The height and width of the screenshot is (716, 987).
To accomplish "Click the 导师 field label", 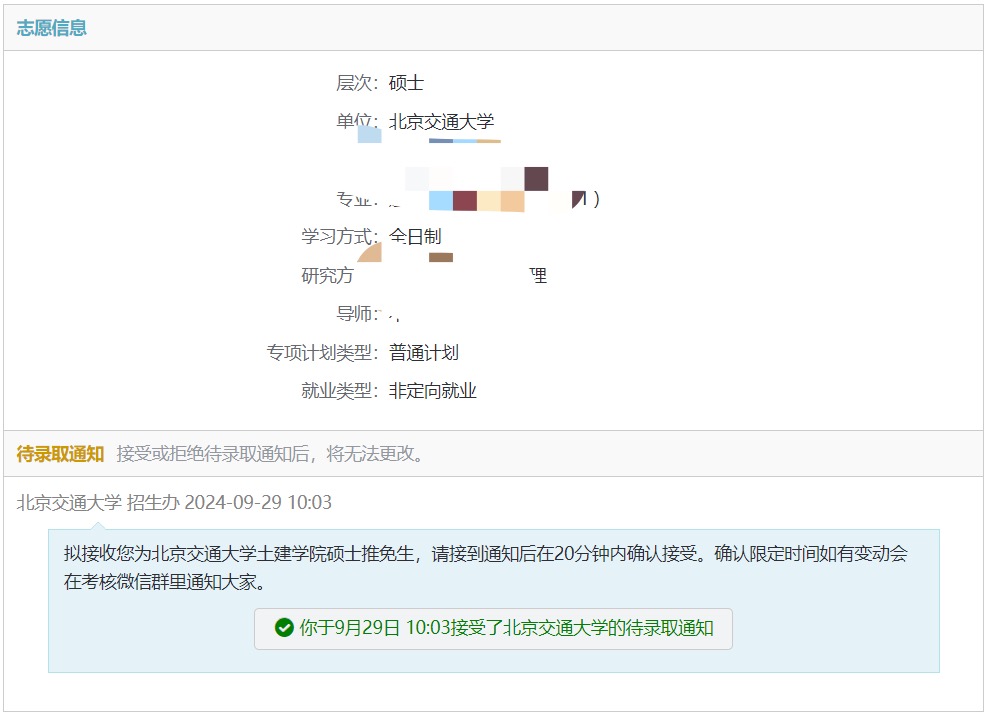I will [x=357, y=313].
